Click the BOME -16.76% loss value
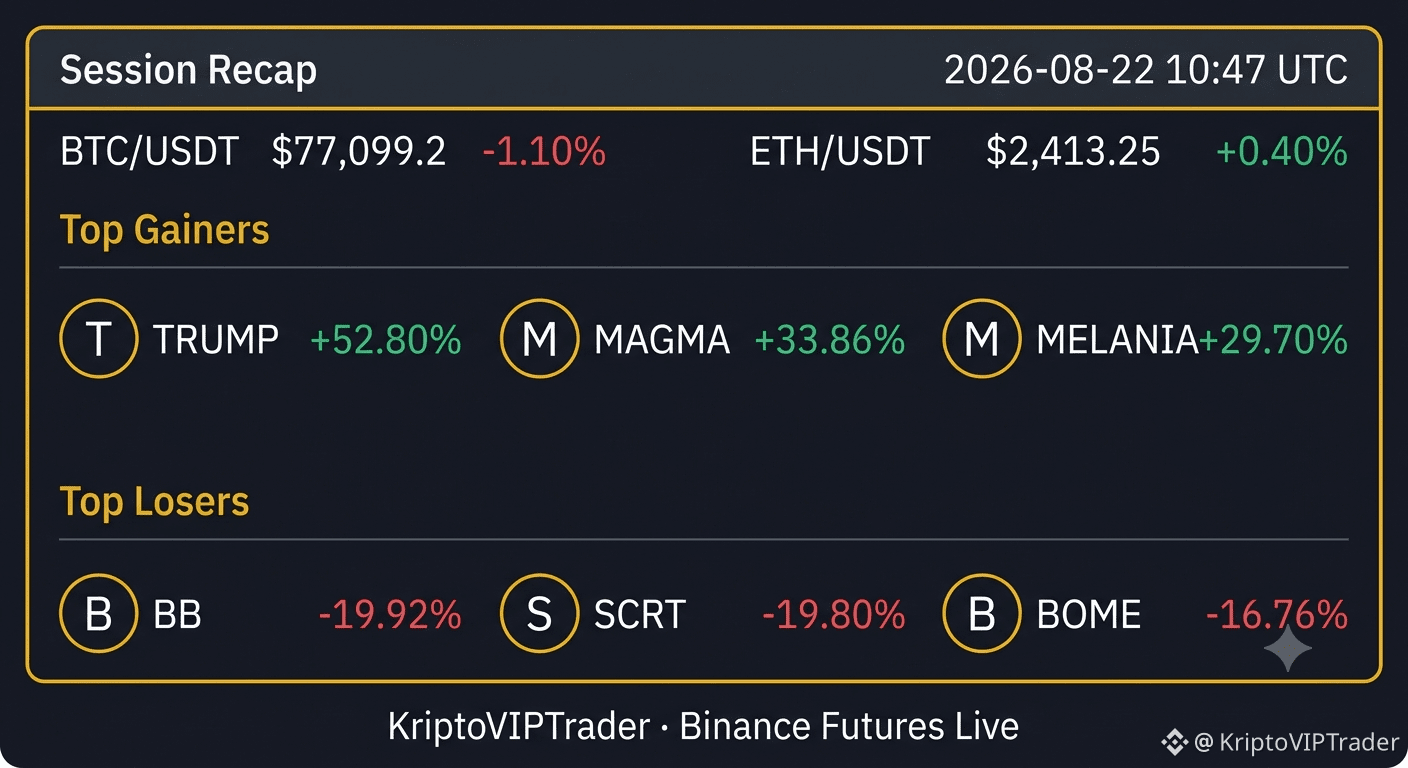The height and width of the screenshot is (768, 1408). (x=1277, y=614)
